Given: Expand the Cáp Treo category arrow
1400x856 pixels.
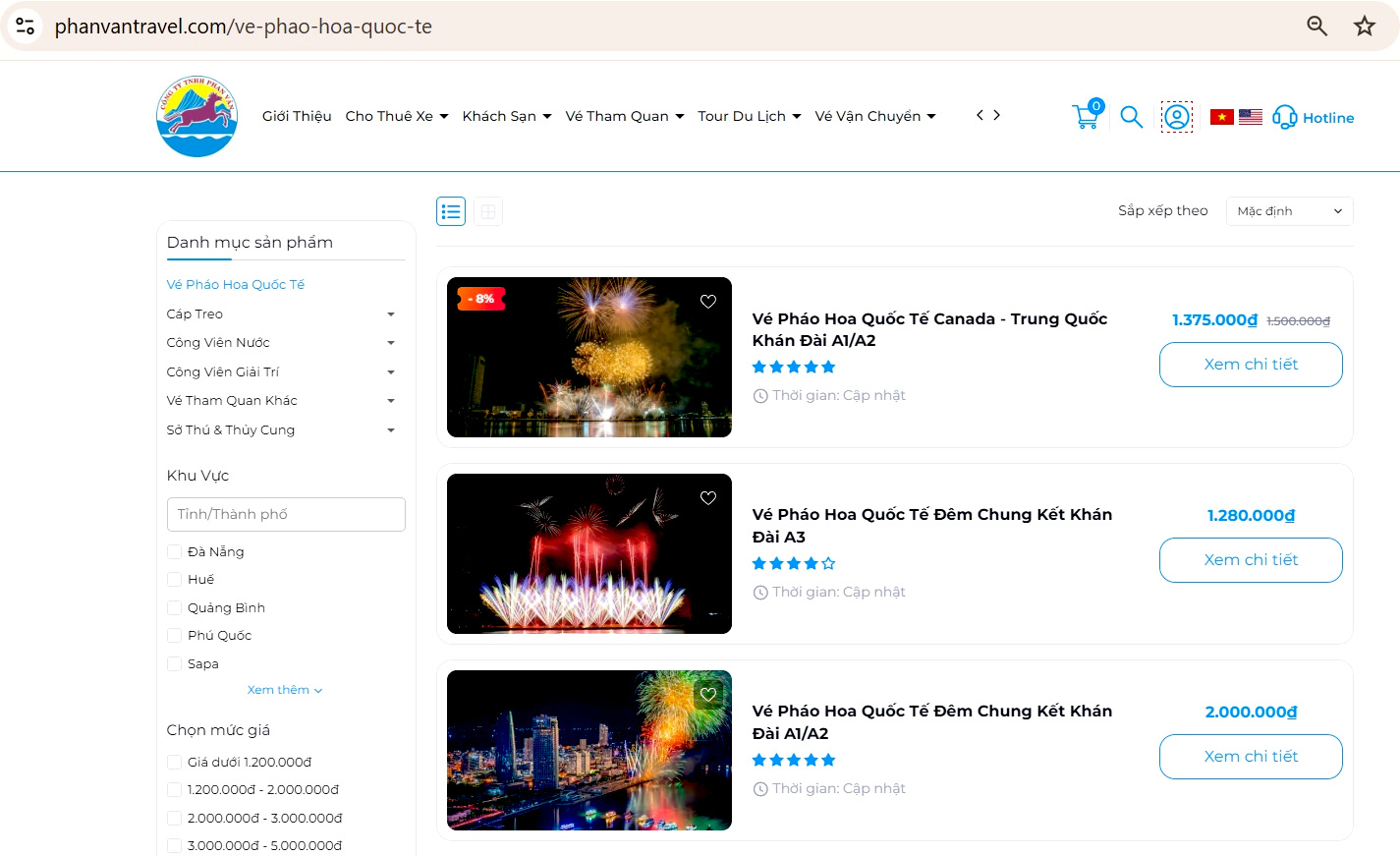Looking at the screenshot, I should click(391, 314).
